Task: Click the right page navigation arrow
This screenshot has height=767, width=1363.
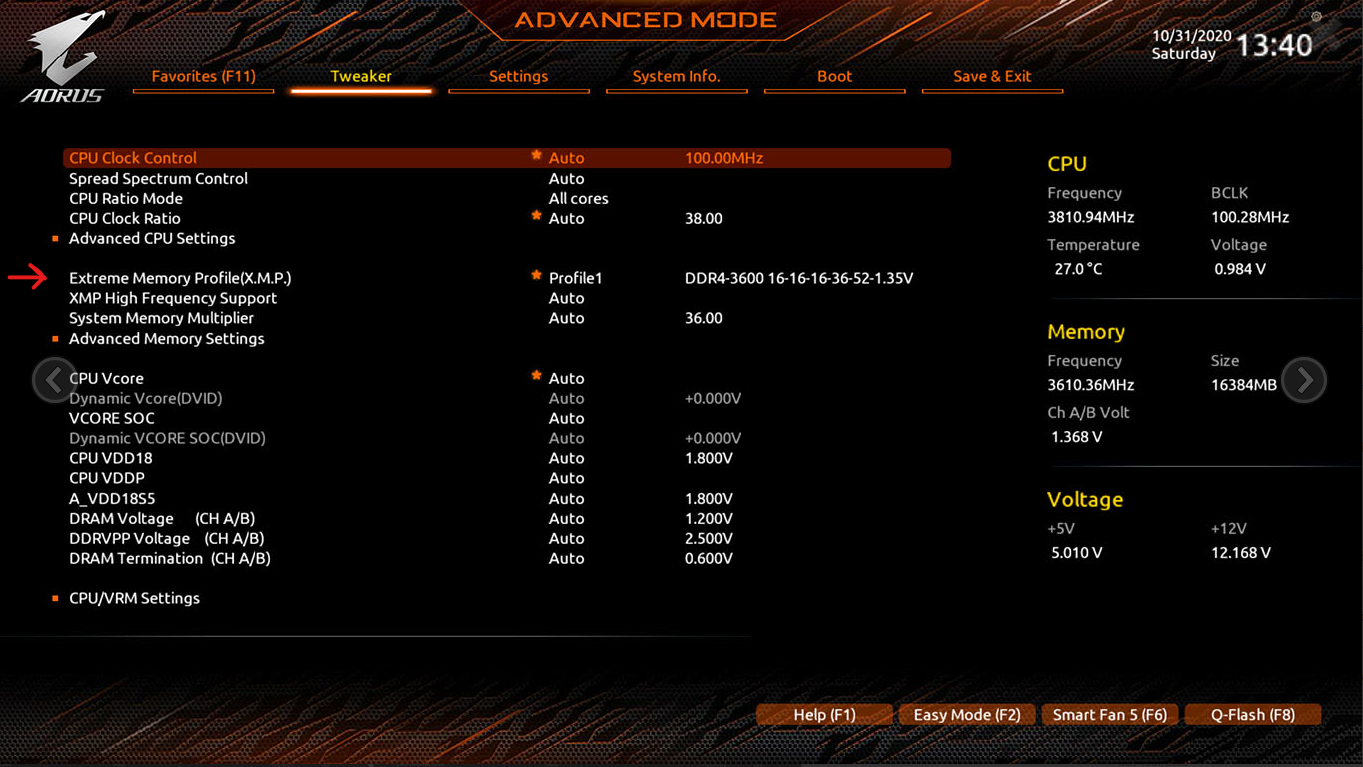Action: pyautogui.click(x=1304, y=379)
